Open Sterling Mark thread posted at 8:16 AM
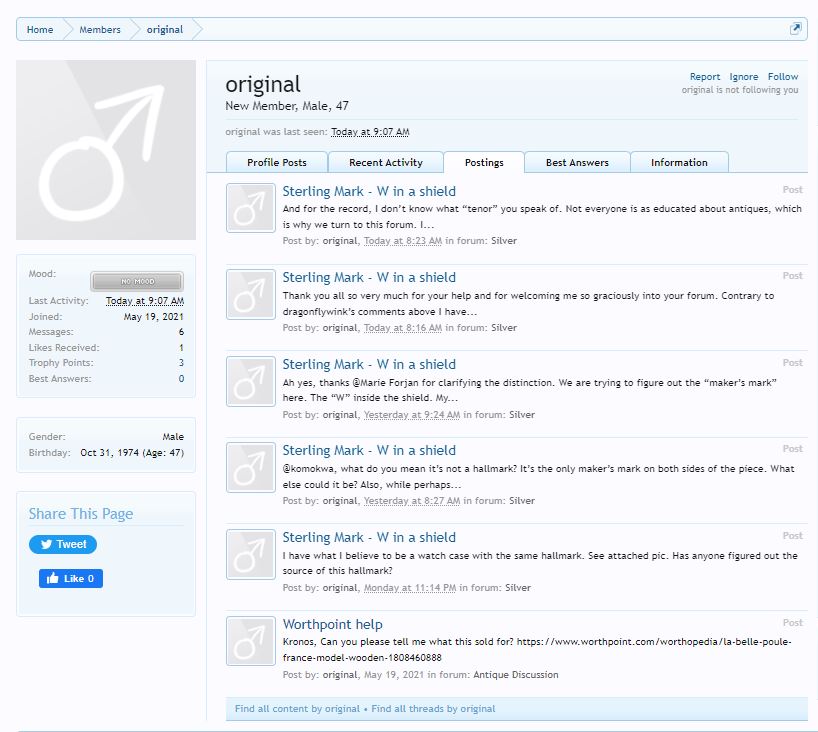Image resolution: width=818 pixels, height=732 pixels. 369,278
